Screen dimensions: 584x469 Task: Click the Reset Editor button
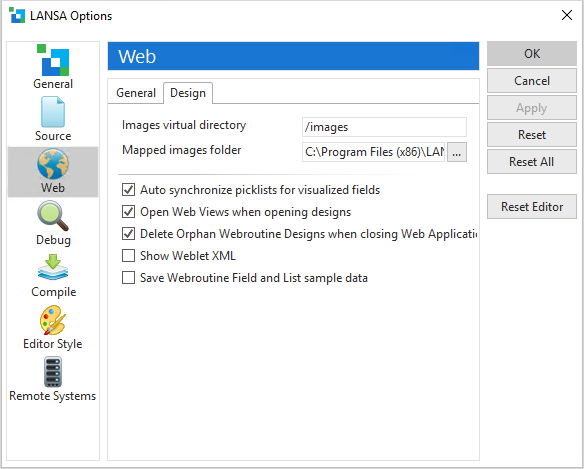(x=532, y=206)
